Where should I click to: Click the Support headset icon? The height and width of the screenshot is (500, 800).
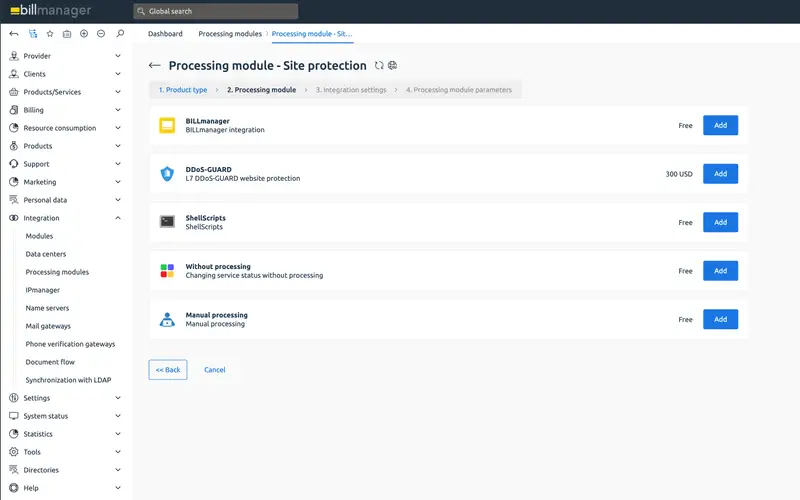click(x=14, y=164)
